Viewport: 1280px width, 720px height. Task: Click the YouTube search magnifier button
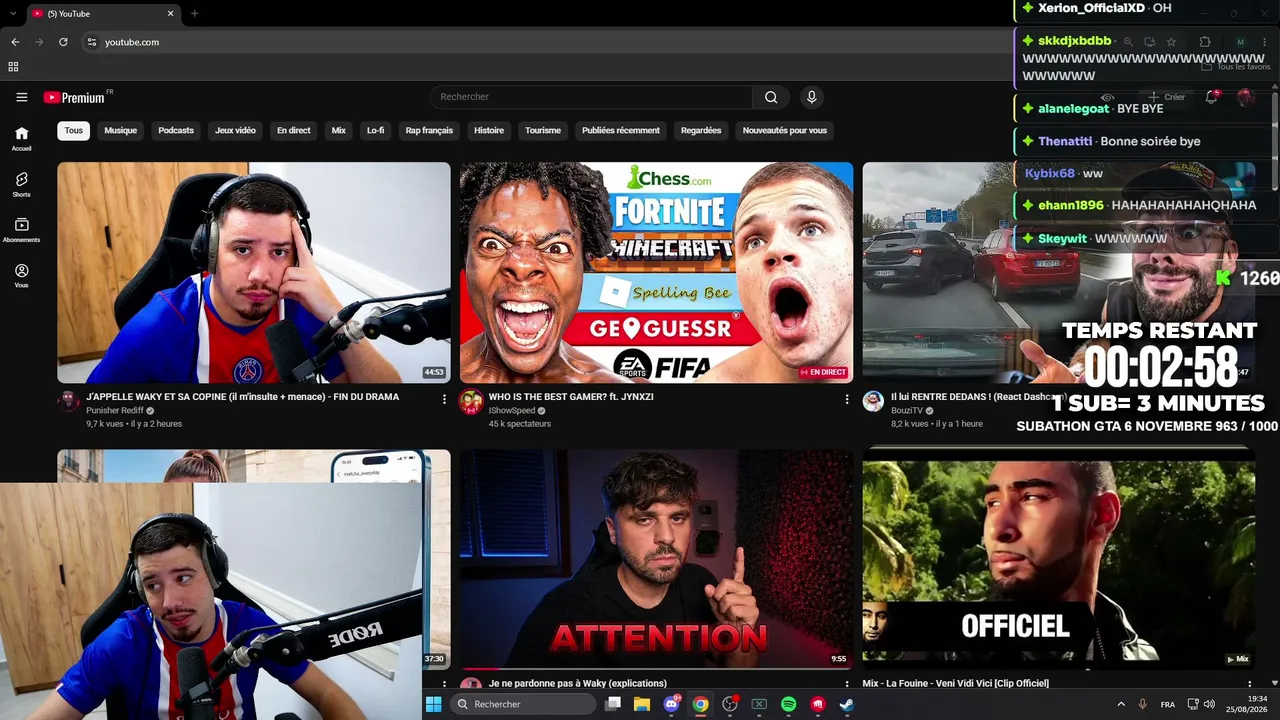pos(771,97)
